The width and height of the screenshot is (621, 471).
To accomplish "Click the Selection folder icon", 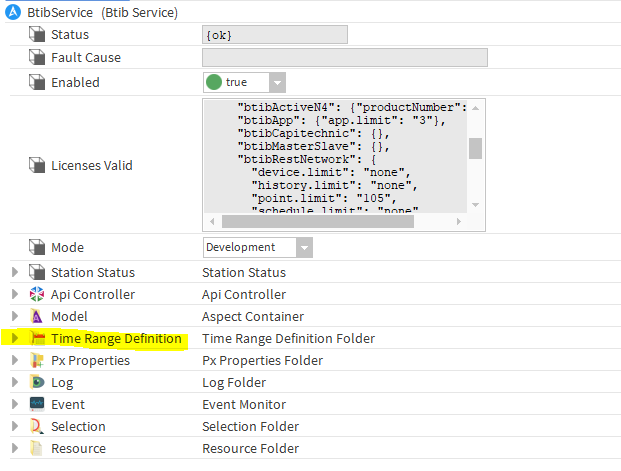I will (x=37, y=427).
